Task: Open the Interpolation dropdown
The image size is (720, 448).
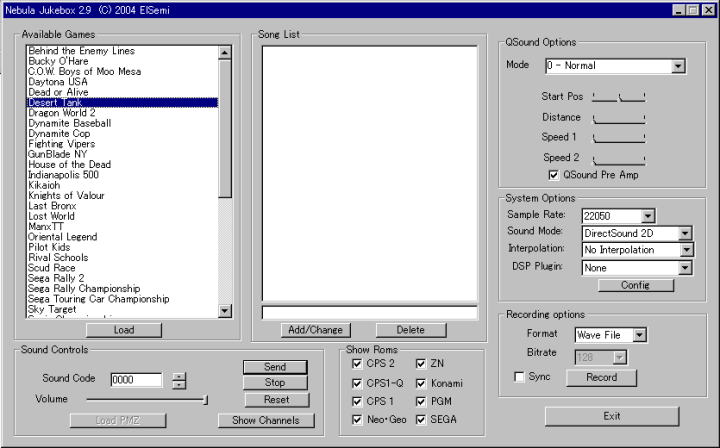Action: coord(685,250)
